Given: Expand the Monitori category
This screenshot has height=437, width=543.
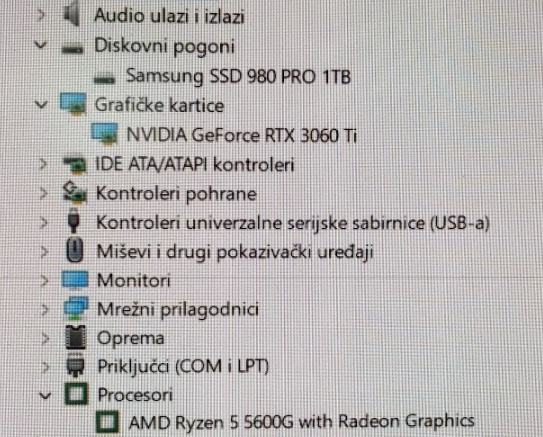Looking at the screenshot, I should tap(44, 280).
